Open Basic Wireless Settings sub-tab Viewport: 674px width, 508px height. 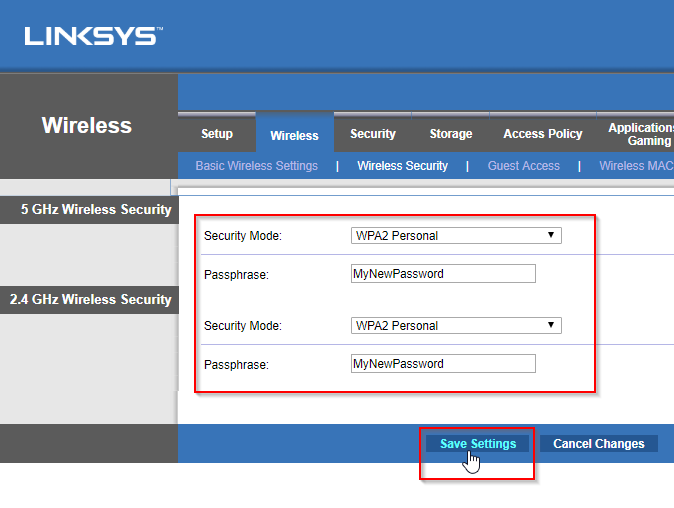tap(257, 165)
